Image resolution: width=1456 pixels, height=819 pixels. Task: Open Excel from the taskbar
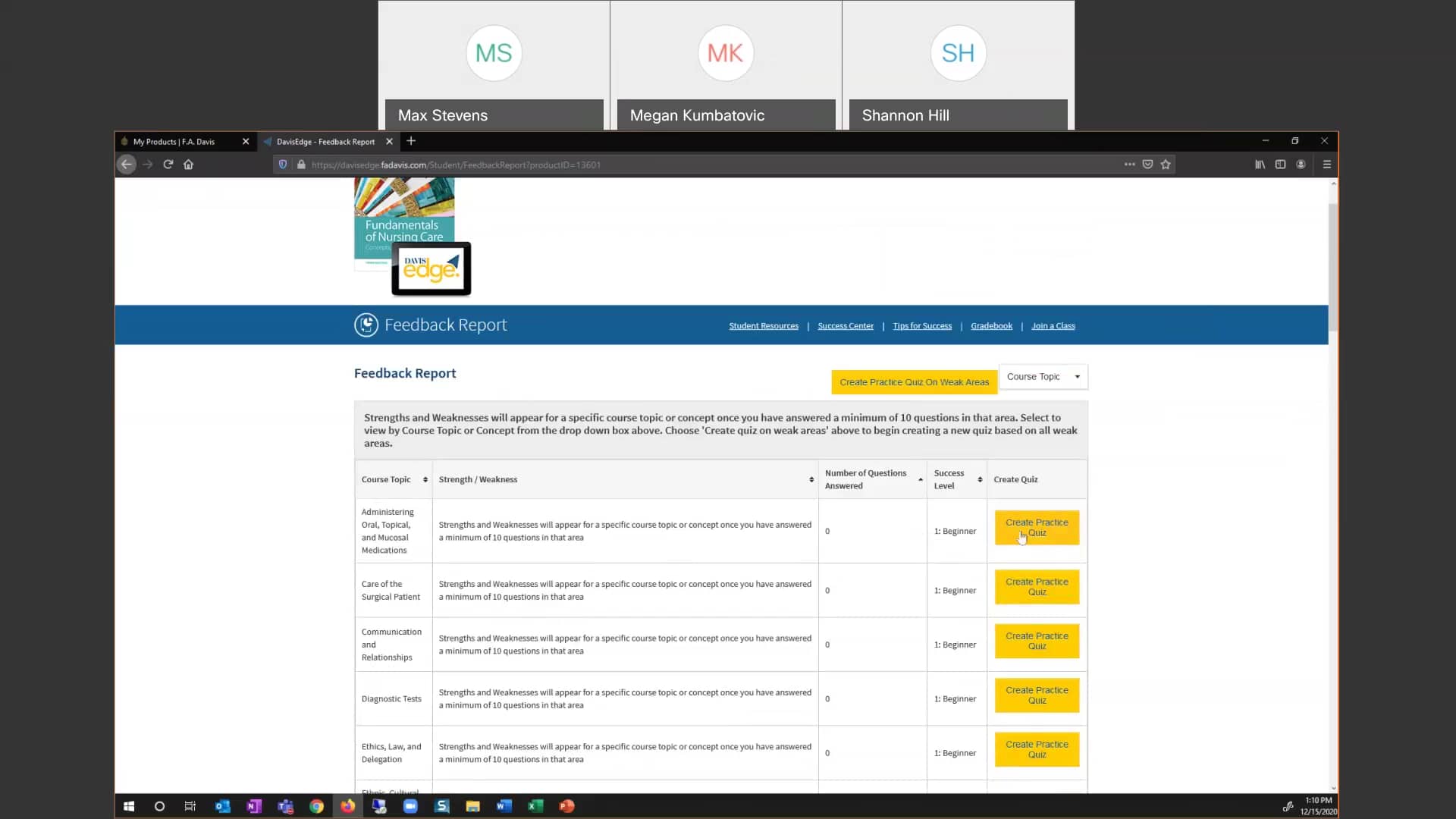[535, 806]
